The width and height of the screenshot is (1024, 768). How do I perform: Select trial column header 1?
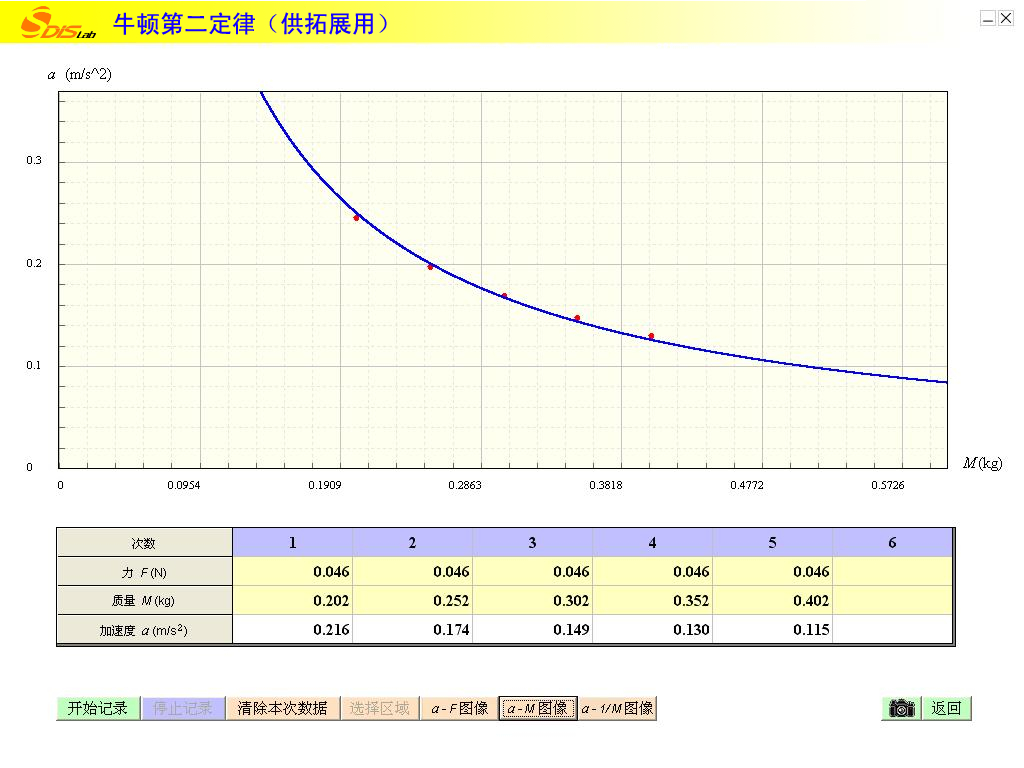coord(292,543)
